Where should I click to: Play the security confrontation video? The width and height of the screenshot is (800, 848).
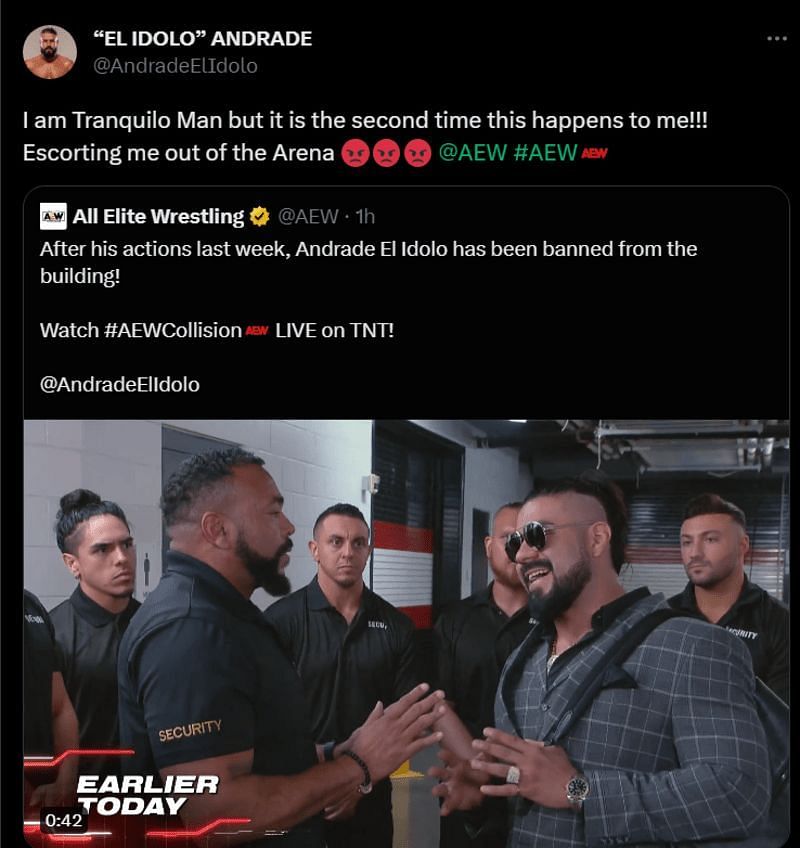(406, 633)
